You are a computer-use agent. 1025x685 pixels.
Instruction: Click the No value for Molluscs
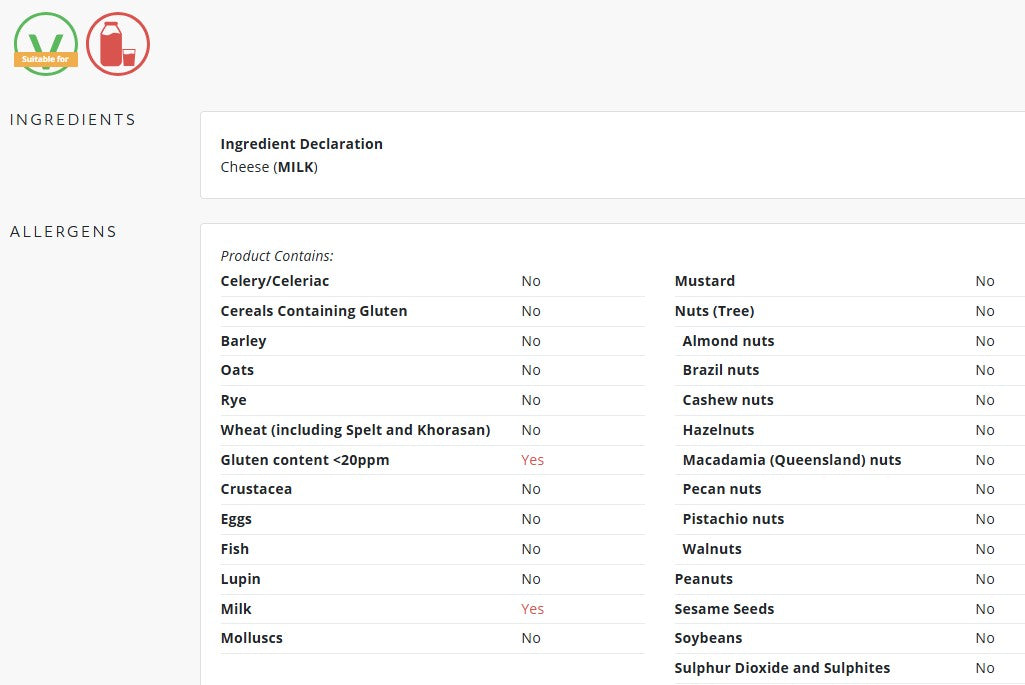[x=531, y=638]
